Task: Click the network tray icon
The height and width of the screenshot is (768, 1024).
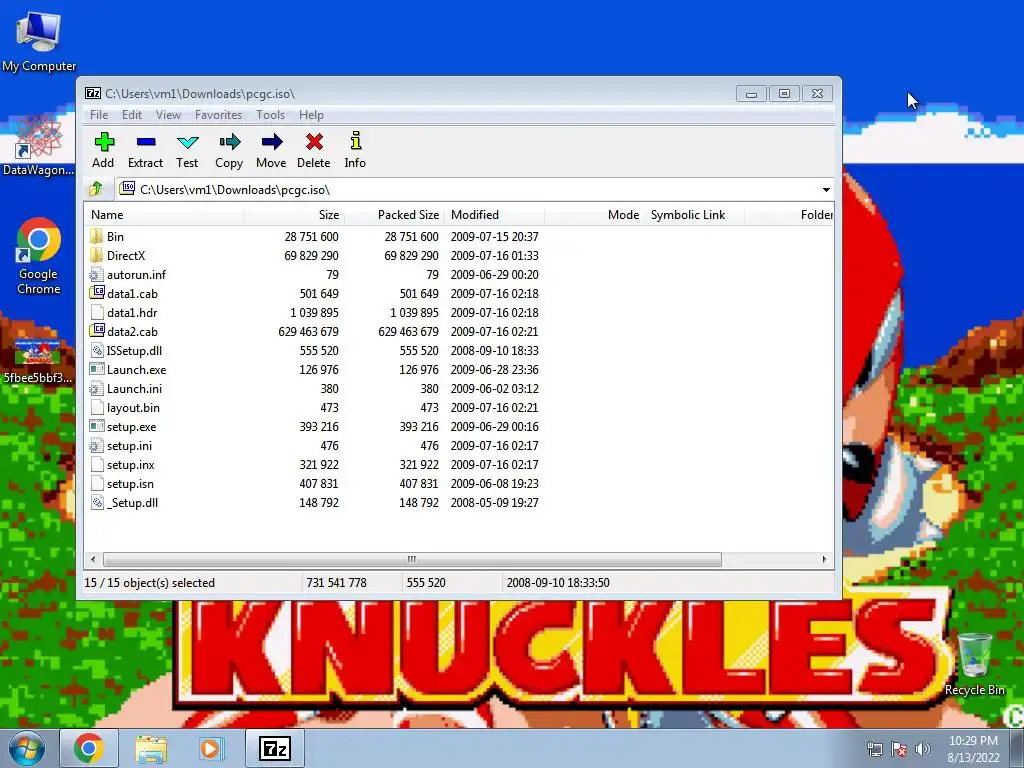Action: tap(874, 749)
